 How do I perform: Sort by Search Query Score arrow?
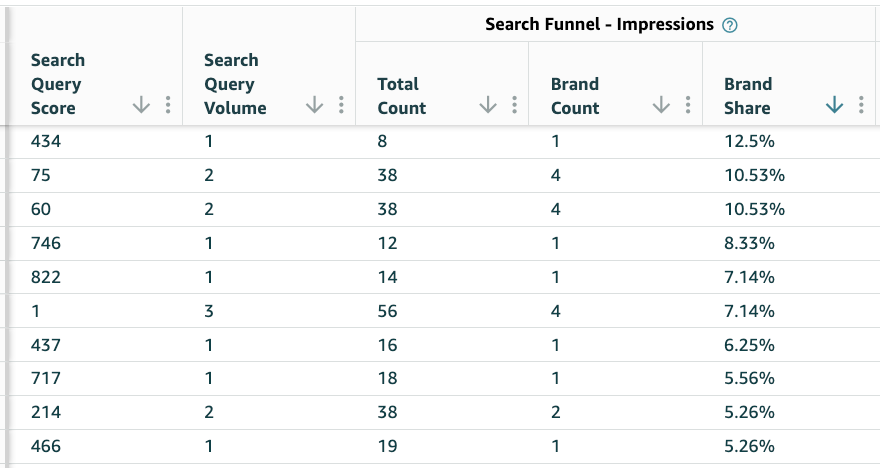click(x=141, y=104)
